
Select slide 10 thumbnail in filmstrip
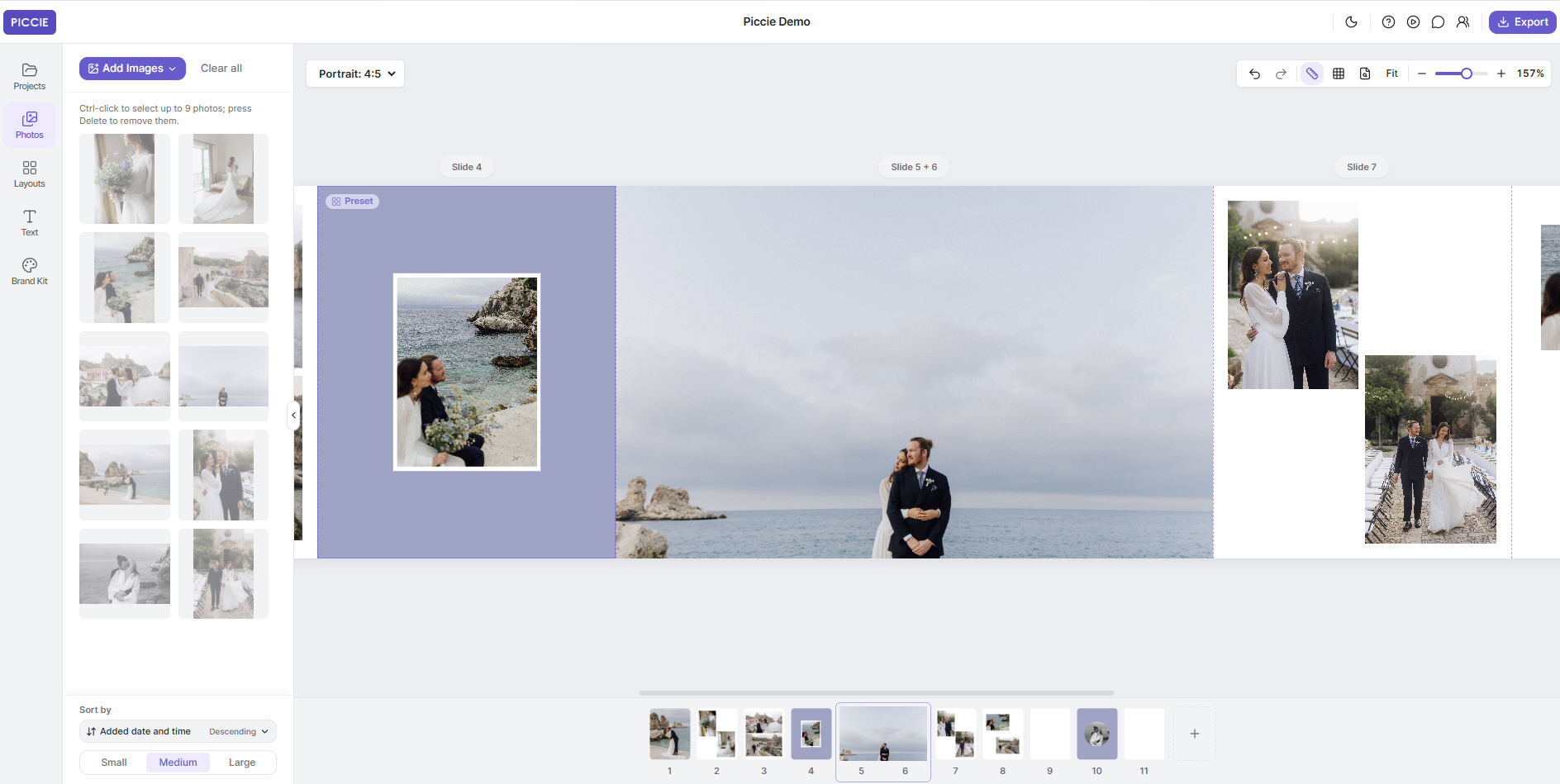point(1097,734)
